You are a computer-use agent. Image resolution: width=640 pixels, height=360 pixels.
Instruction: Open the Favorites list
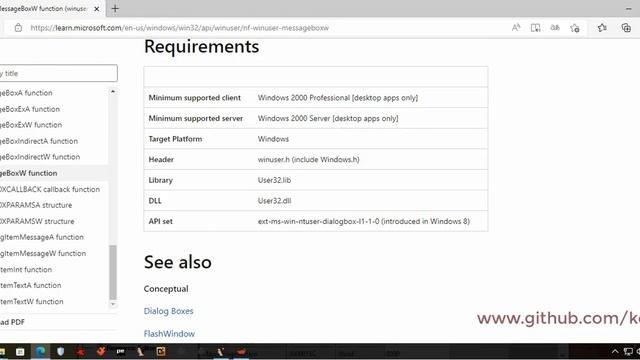point(602,28)
